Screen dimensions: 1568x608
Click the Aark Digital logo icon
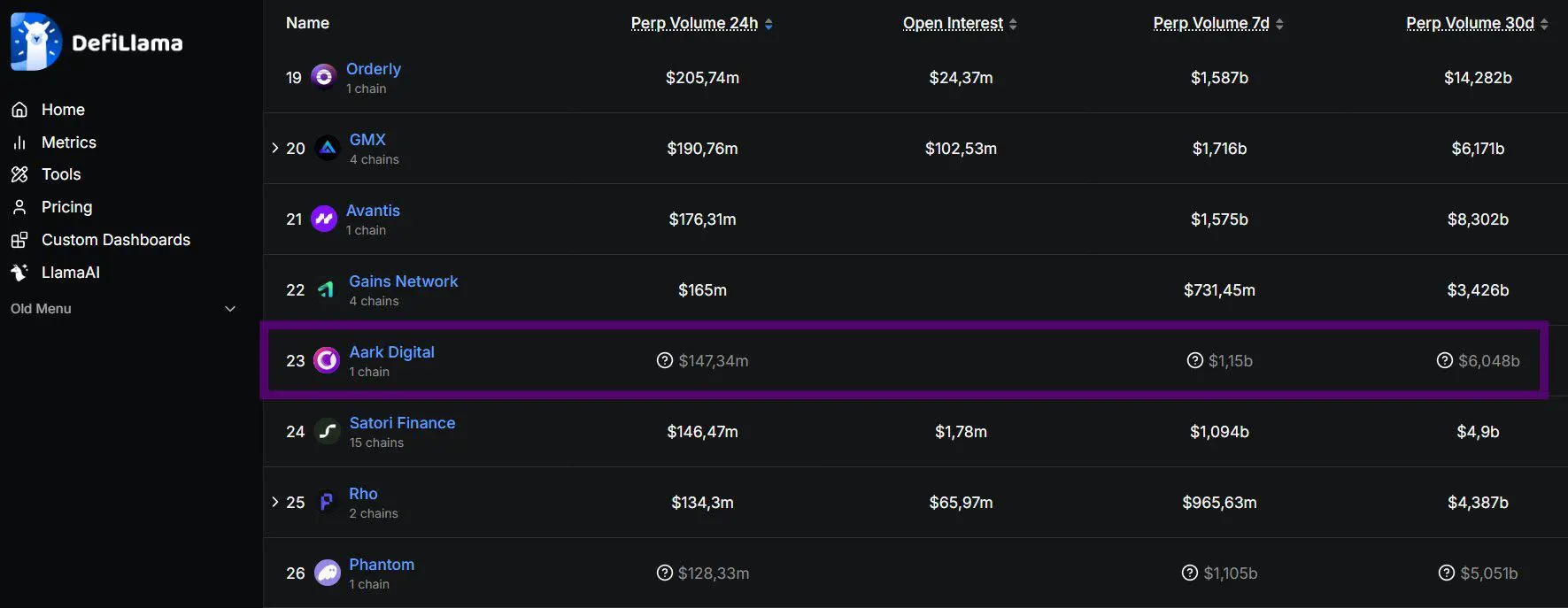click(327, 360)
